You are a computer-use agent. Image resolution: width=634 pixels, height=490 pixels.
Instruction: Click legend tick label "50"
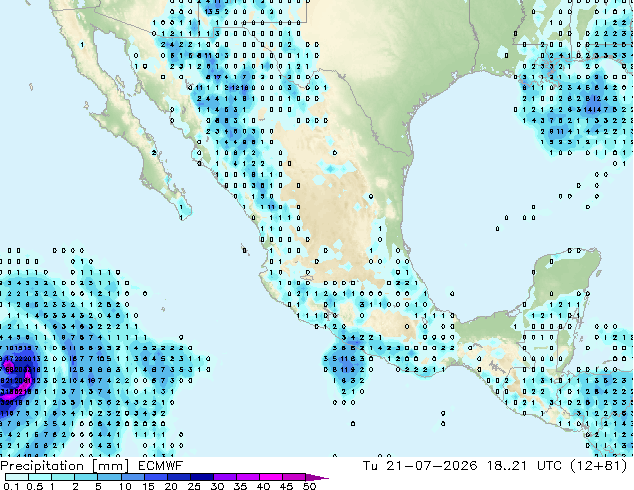[309, 486]
